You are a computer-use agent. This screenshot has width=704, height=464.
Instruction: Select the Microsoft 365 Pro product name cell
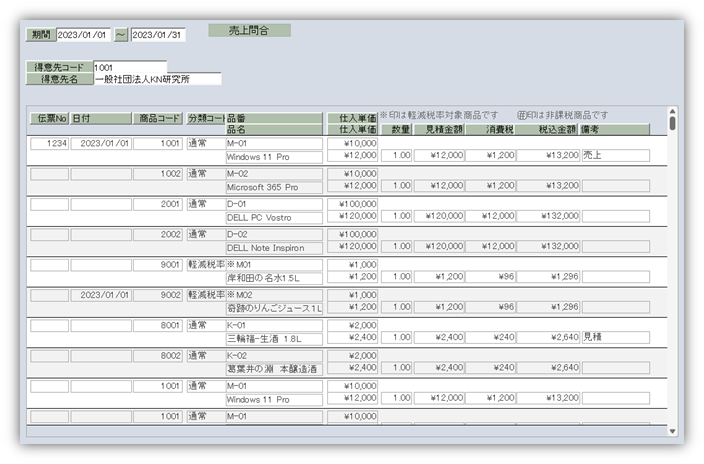(273, 186)
